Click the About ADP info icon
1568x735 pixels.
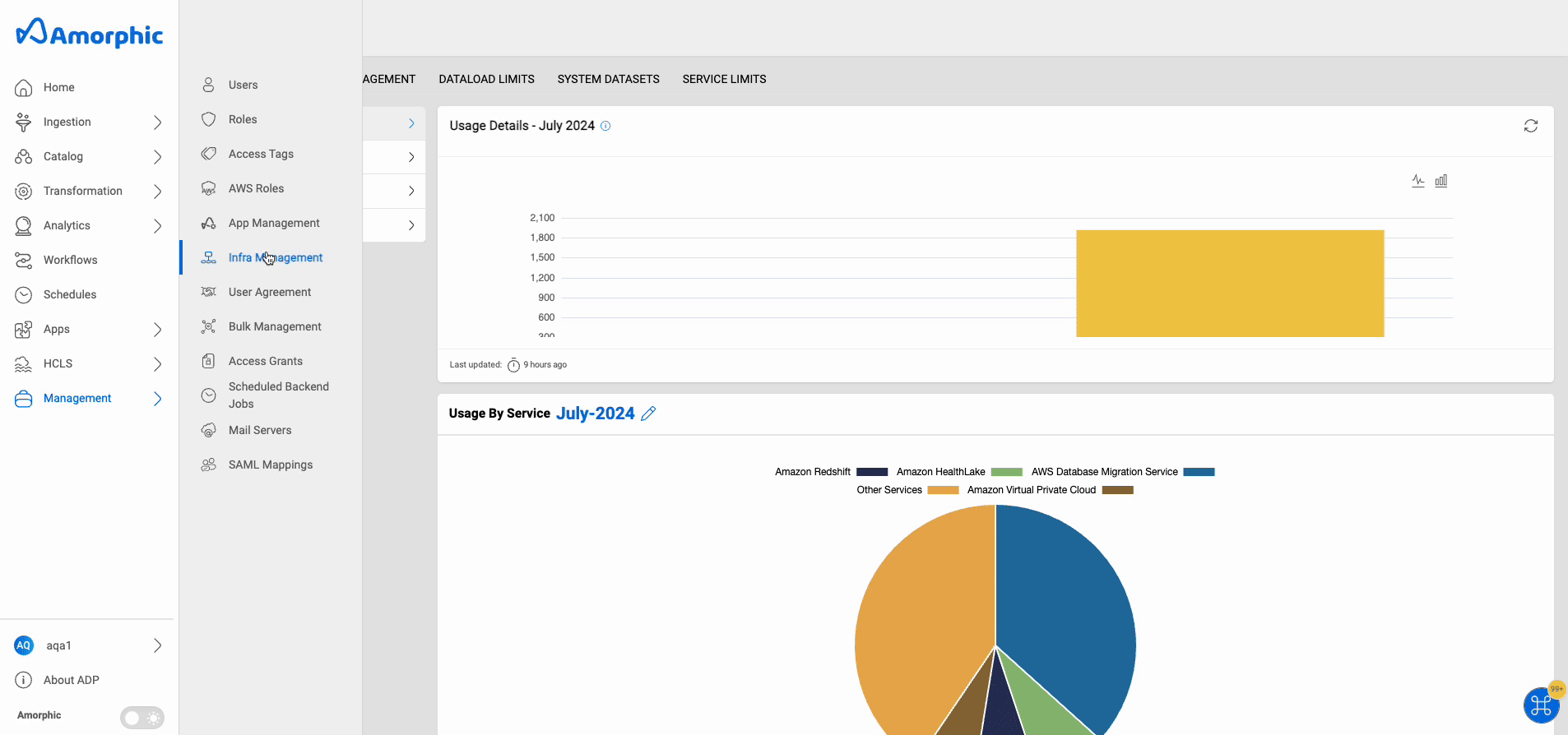point(24,680)
